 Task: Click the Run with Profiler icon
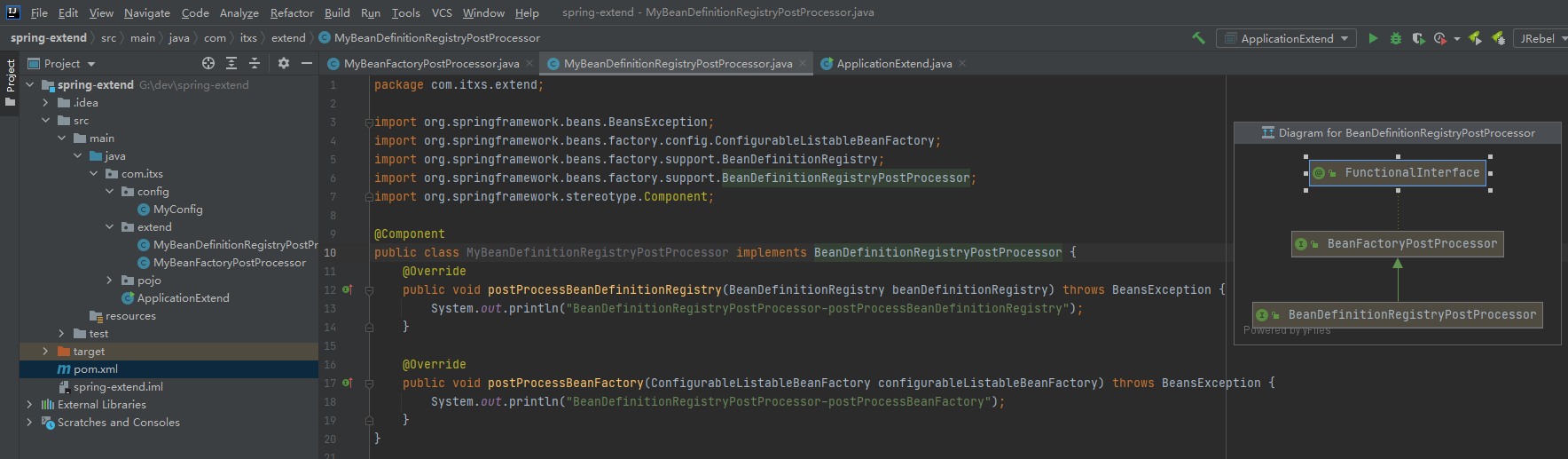tap(1439, 38)
